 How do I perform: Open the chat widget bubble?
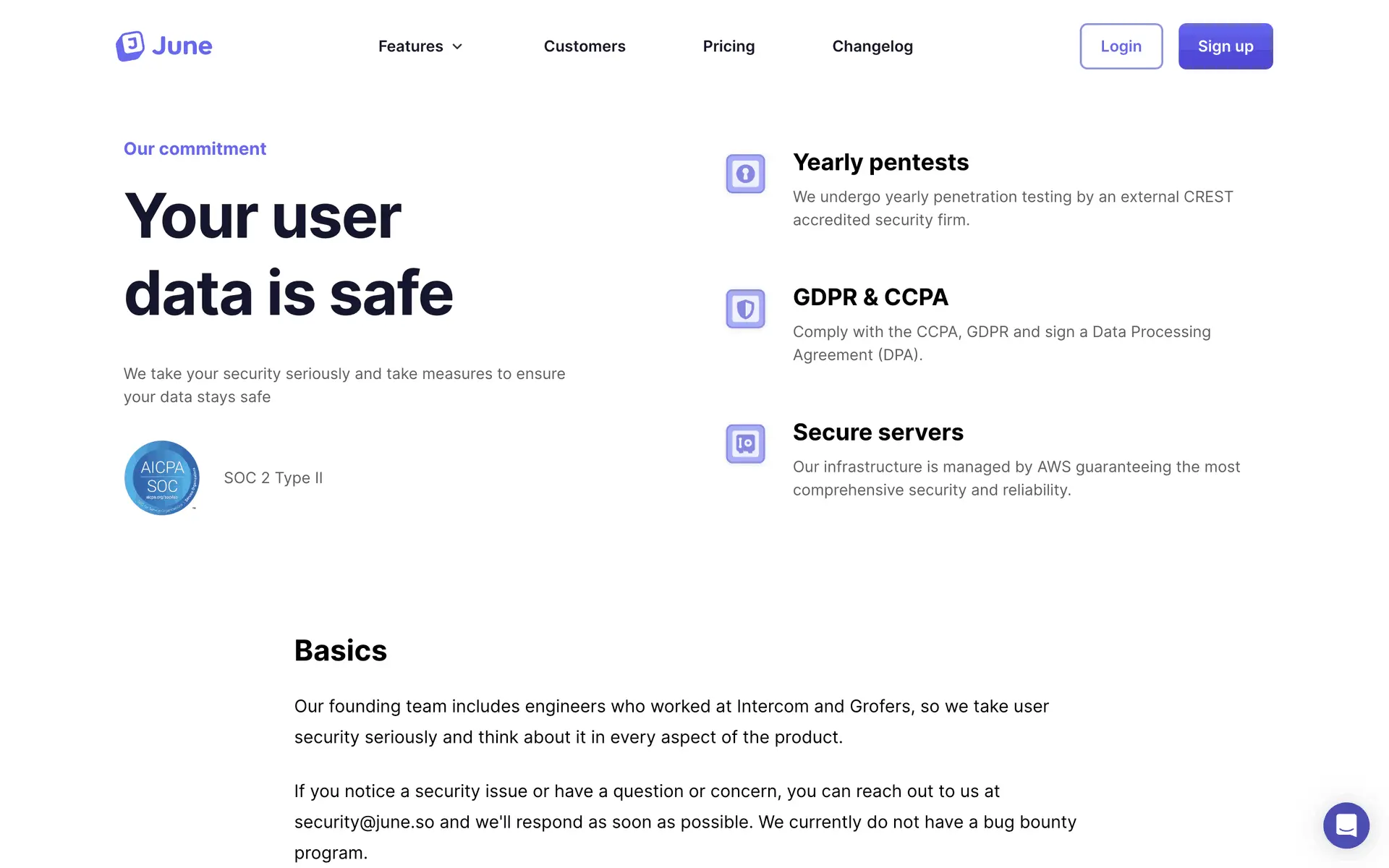click(x=1346, y=825)
